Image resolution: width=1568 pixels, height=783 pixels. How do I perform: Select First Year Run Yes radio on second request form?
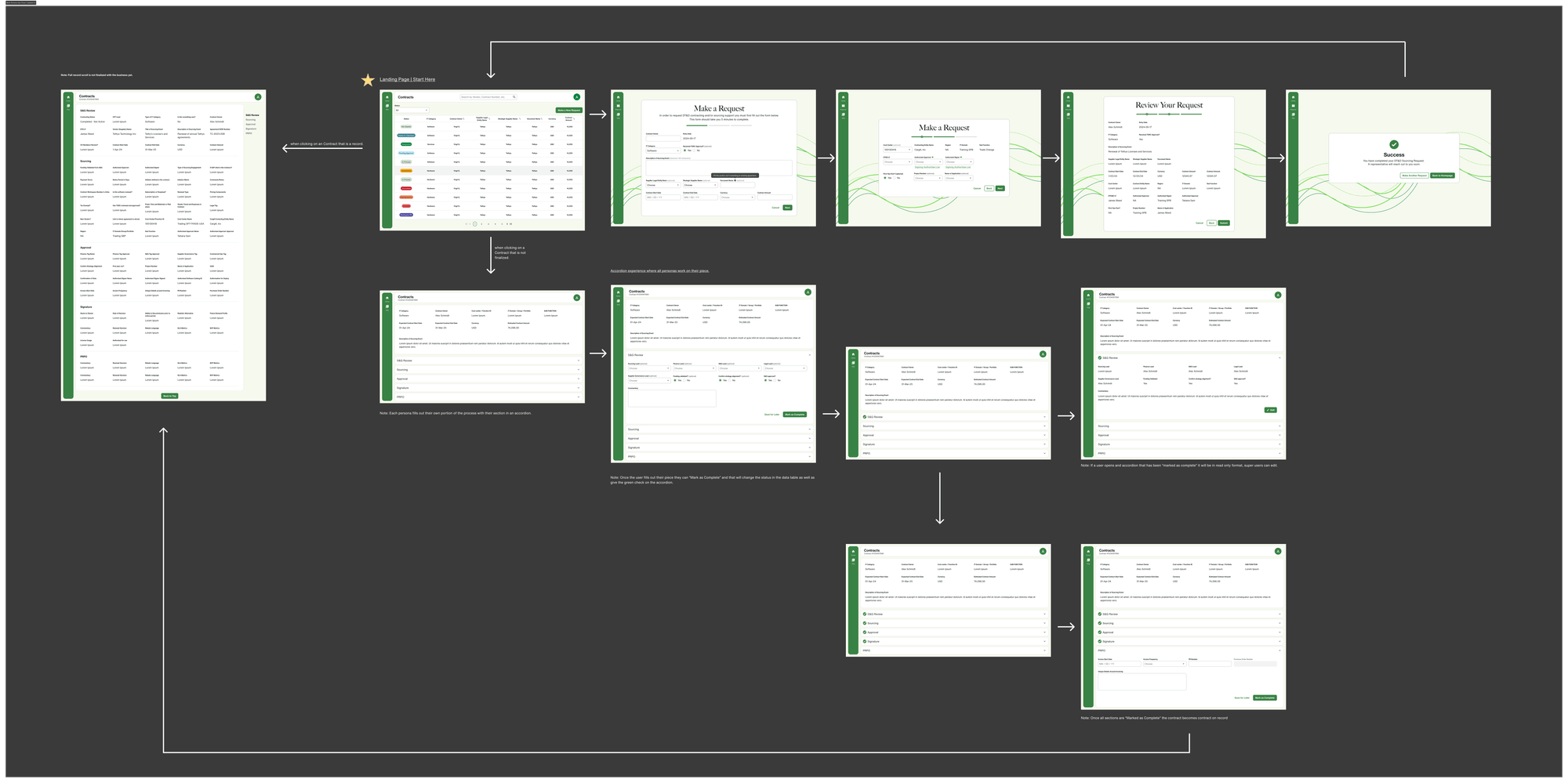point(885,178)
